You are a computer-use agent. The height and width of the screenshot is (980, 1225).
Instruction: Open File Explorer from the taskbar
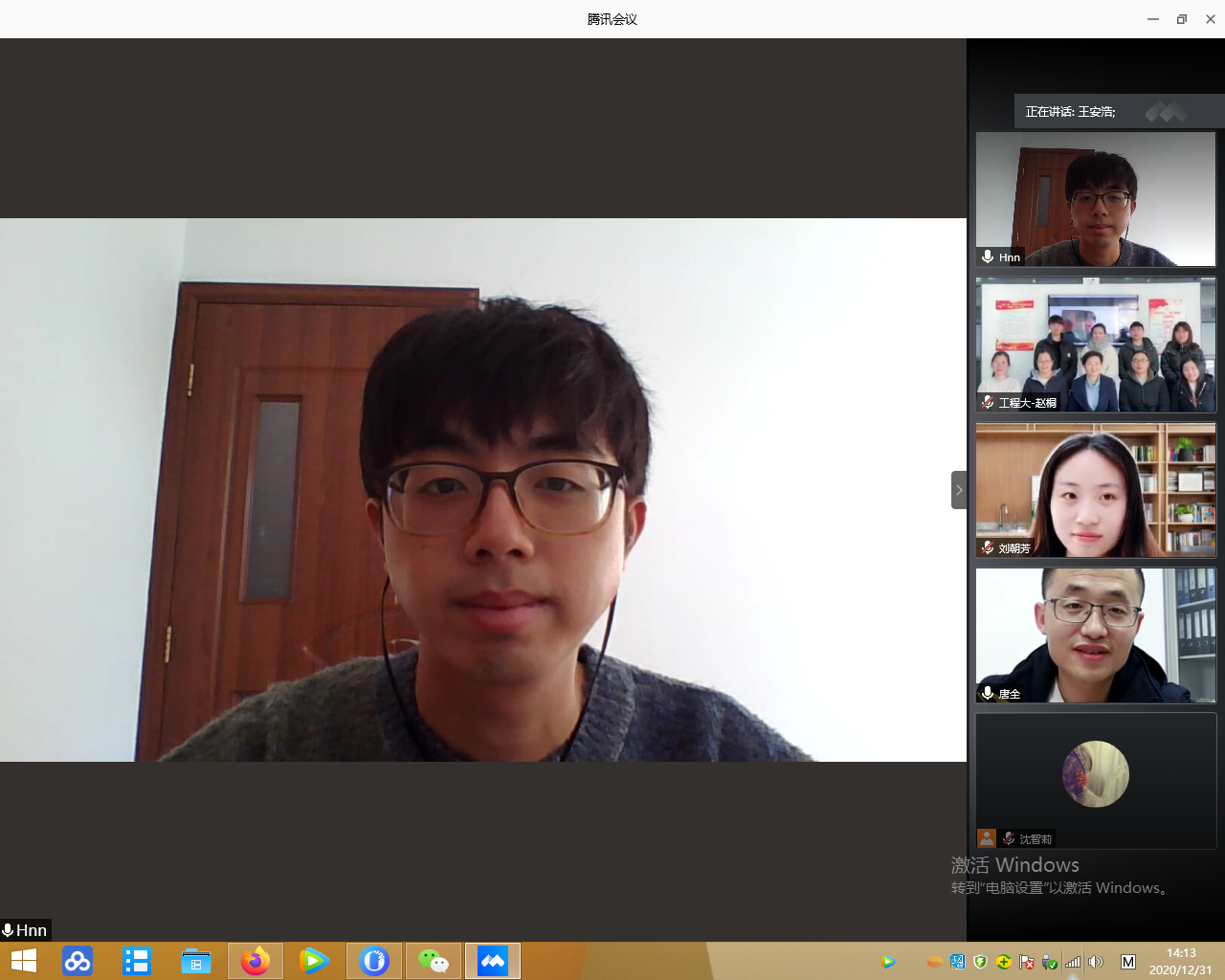pos(196,961)
